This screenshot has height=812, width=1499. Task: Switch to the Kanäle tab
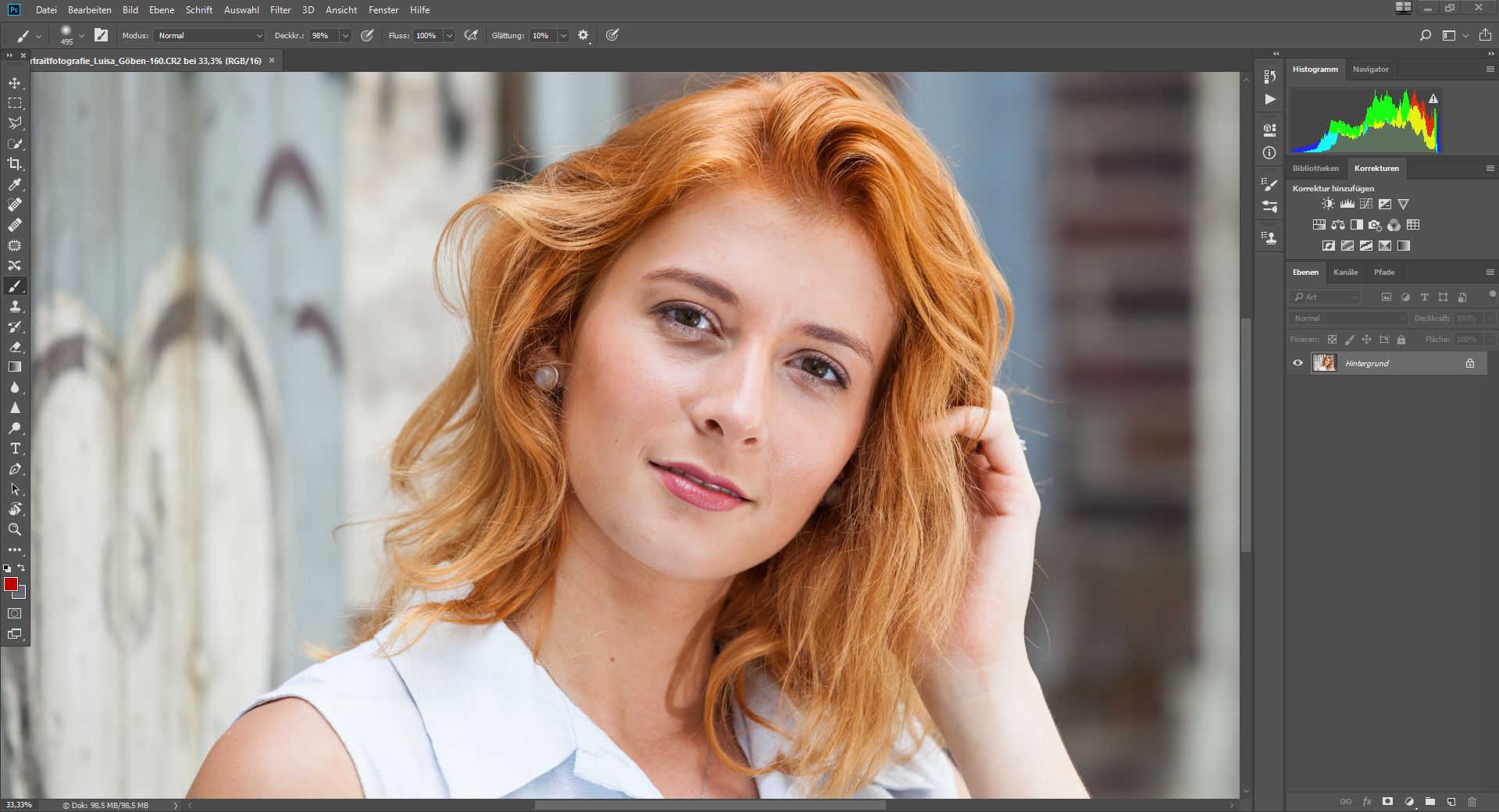pyautogui.click(x=1345, y=272)
